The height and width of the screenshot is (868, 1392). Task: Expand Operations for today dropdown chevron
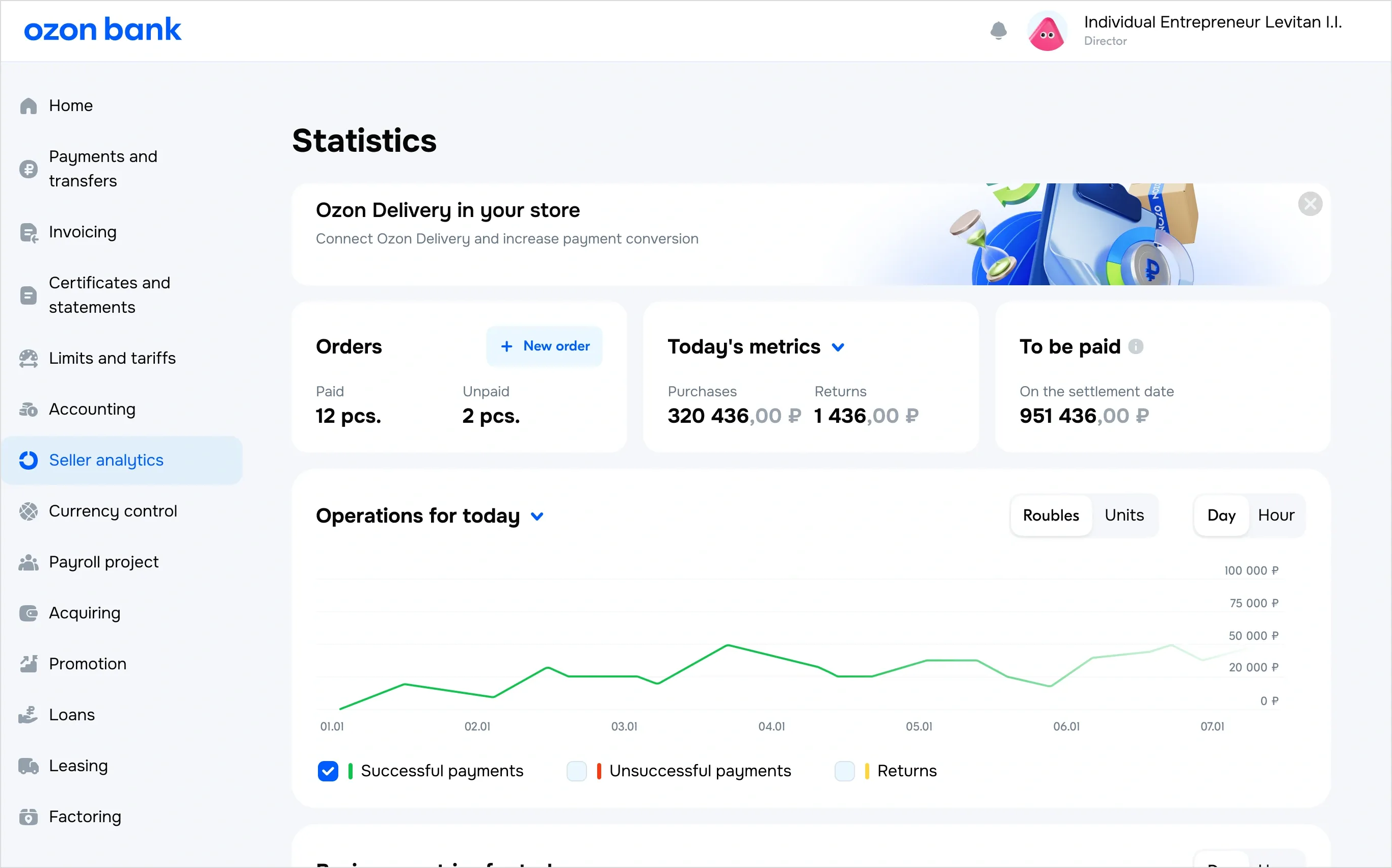(537, 517)
